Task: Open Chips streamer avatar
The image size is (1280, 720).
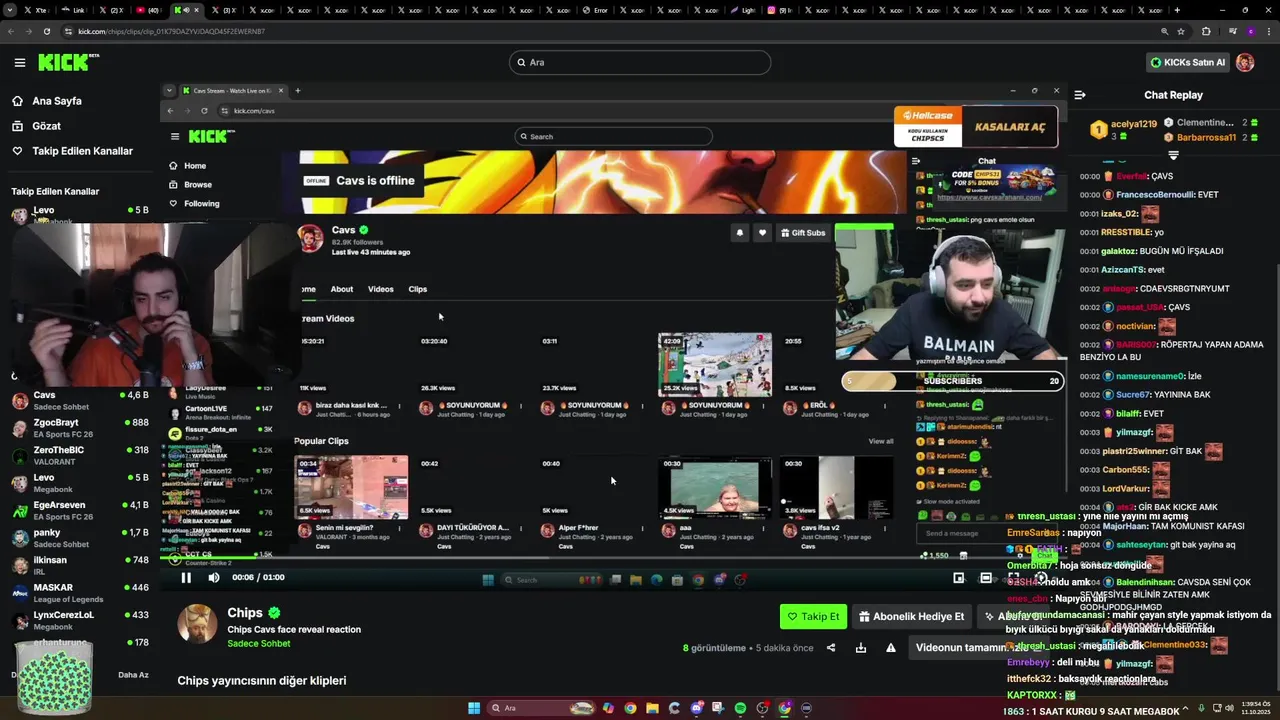Action: pos(197,624)
